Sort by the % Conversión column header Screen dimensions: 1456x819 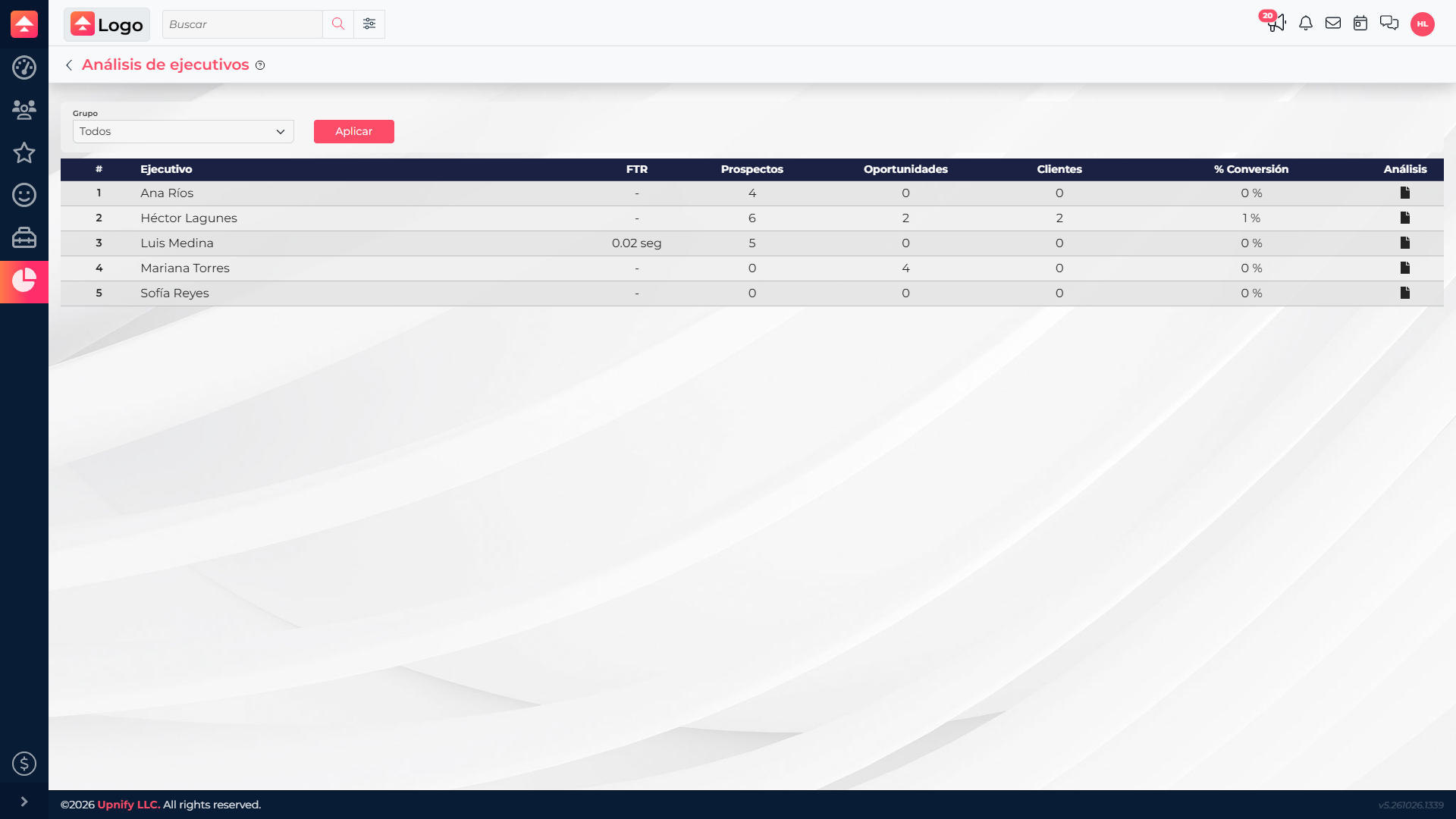tap(1251, 169)
